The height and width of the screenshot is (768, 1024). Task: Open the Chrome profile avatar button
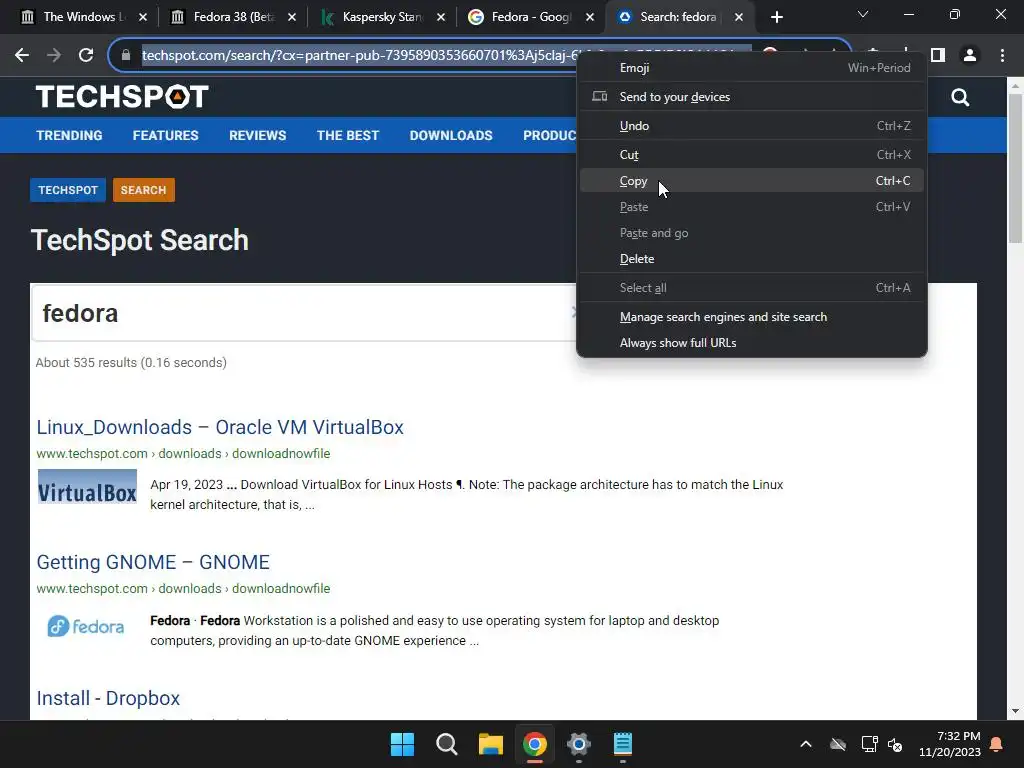click(970, 56)
